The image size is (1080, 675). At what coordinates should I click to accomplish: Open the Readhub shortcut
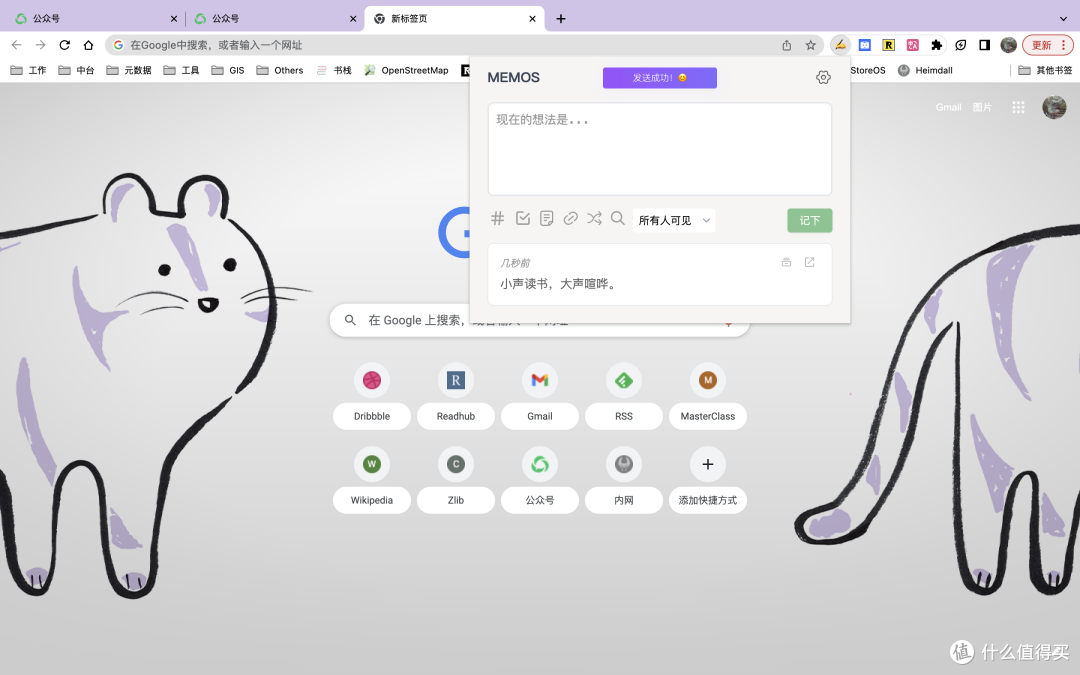click(x=455, y=396)
